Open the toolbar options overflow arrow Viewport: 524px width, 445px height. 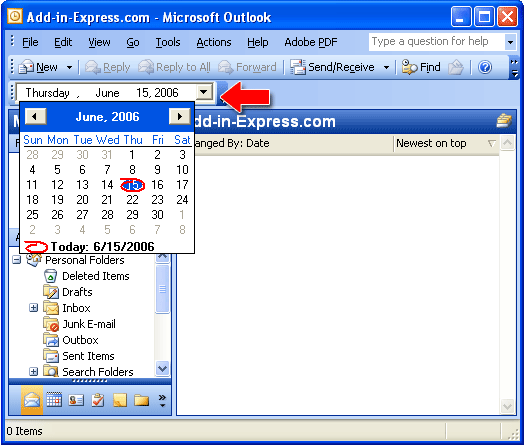514,68
